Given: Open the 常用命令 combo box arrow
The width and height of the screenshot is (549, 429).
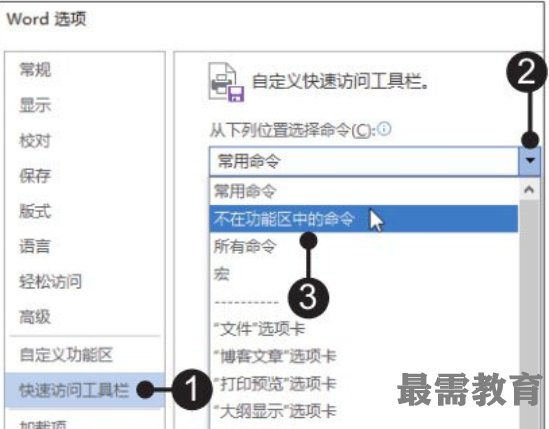Looking at the screenshot, I should pos(530,161).
